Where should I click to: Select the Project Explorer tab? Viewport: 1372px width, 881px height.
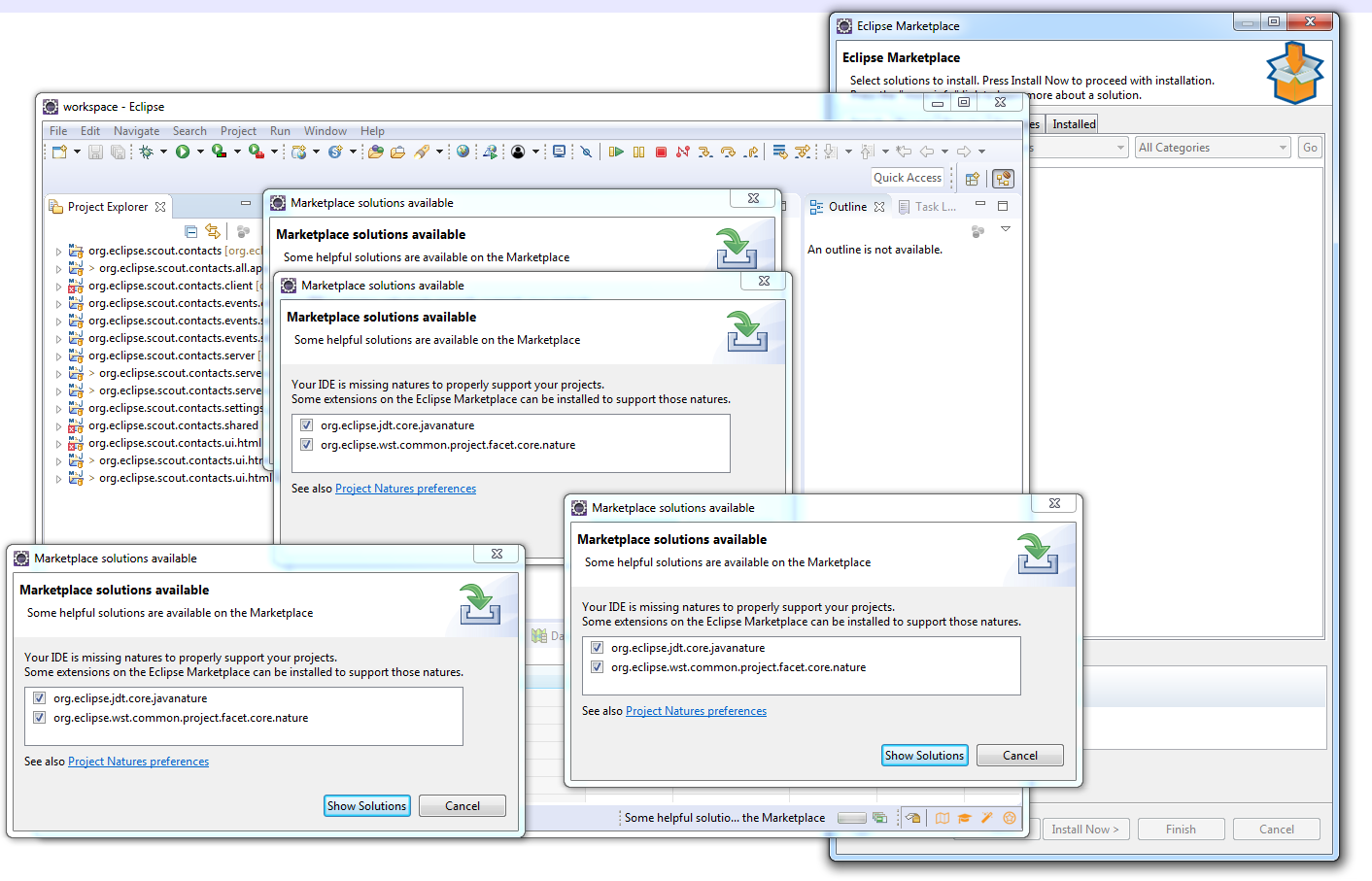coord(108,207)
